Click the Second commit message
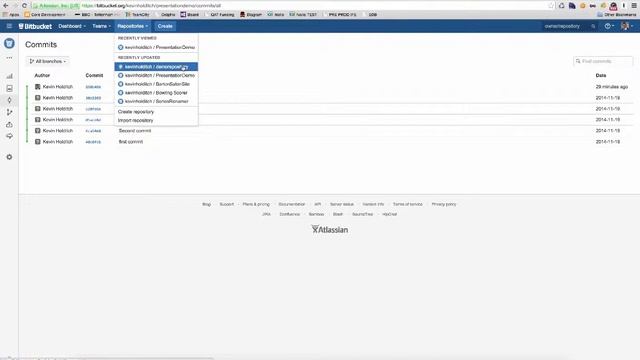 click(x=135, y=131)
